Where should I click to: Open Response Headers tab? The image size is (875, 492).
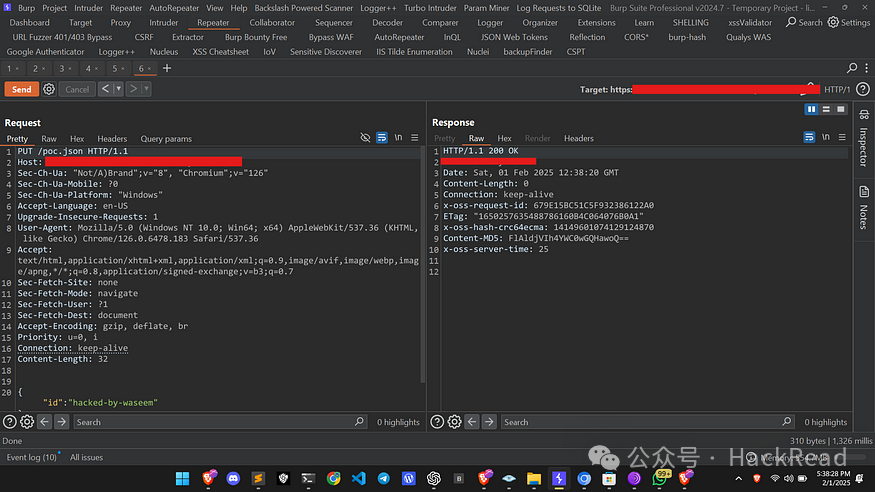click(x=579, y=138)
